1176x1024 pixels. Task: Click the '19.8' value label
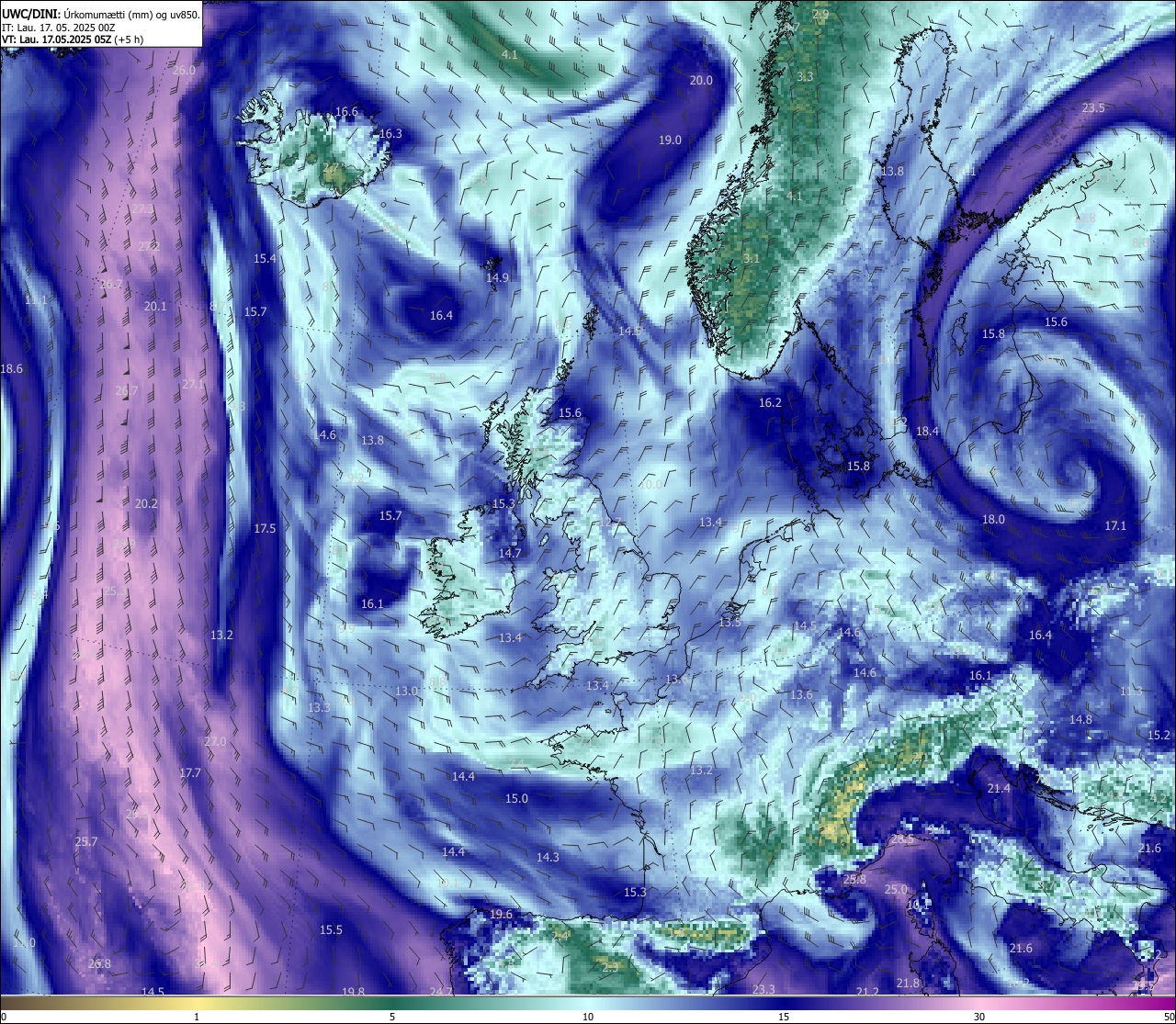click(x=353, y=992)
